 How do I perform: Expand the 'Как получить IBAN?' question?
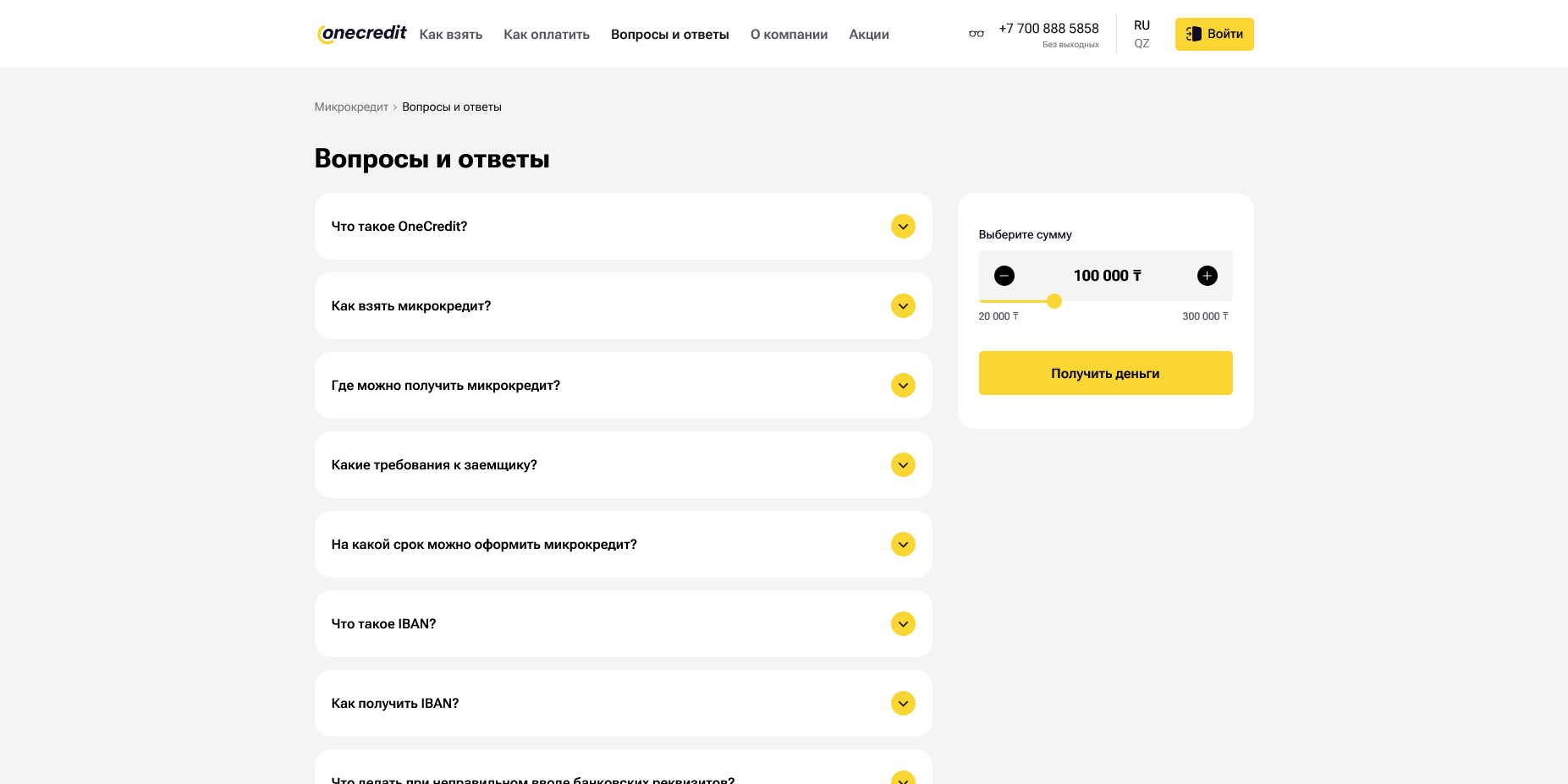(623, 704)
